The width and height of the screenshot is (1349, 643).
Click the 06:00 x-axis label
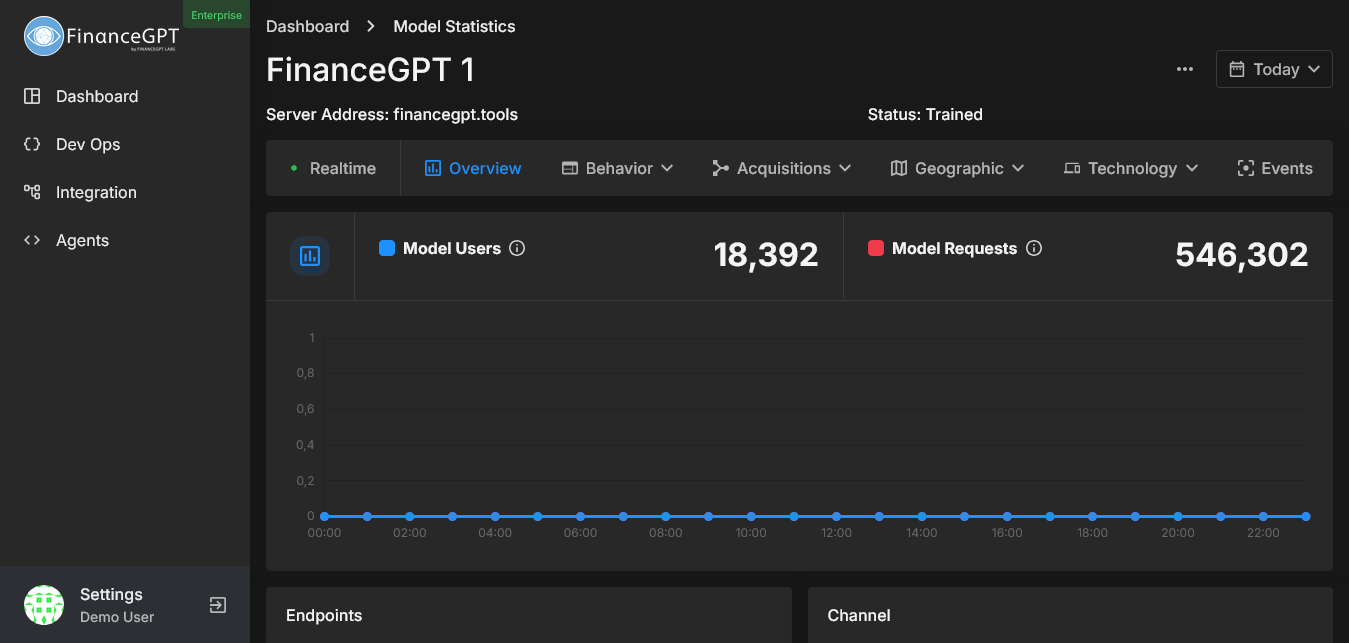pyautogui.click(x=580, y=533)
